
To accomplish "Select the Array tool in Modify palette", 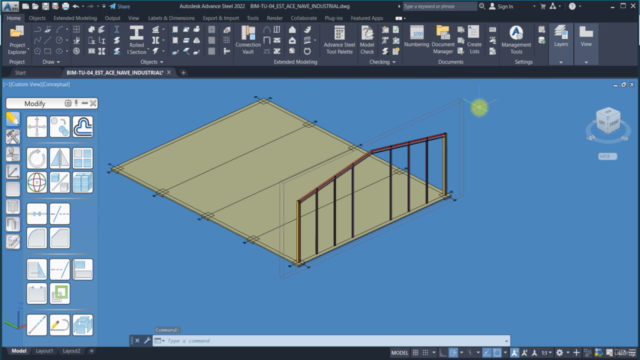I will click(x=83, y=158).
